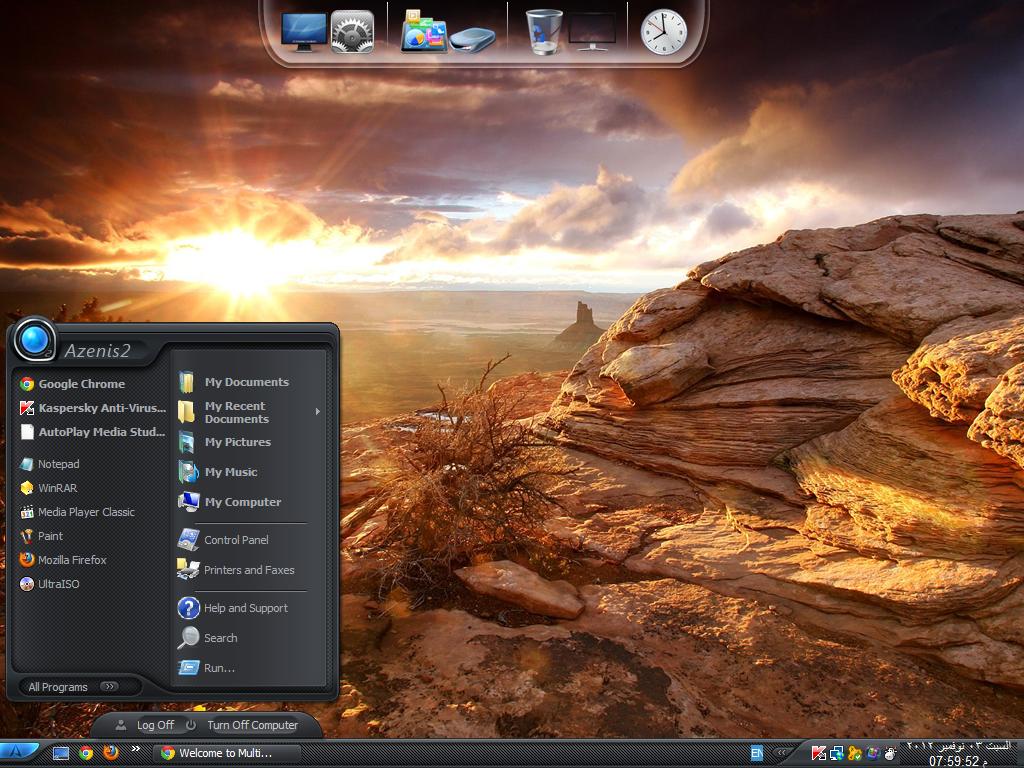The height and width of the screenshot is (768, 1024).
Task: Click Kaspersky icon in system tray
Action: 818,753
